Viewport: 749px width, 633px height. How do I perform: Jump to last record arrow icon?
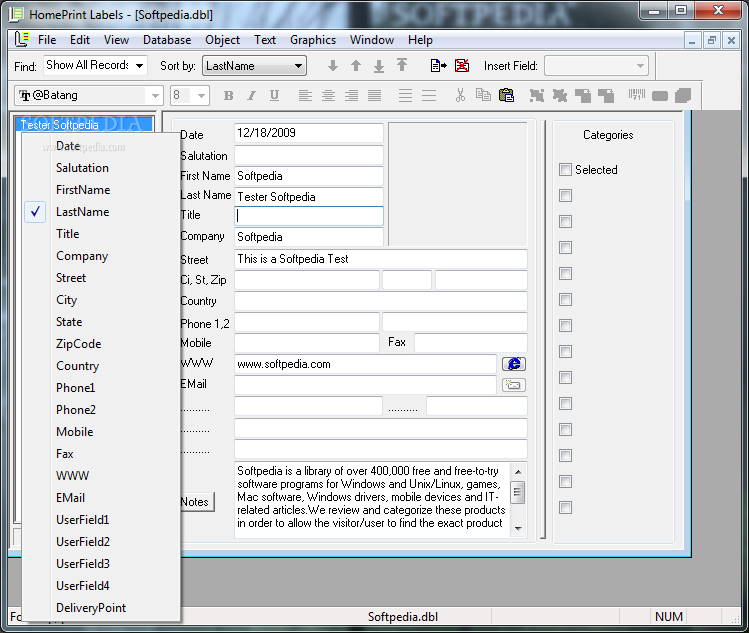[x=379, y=66]
